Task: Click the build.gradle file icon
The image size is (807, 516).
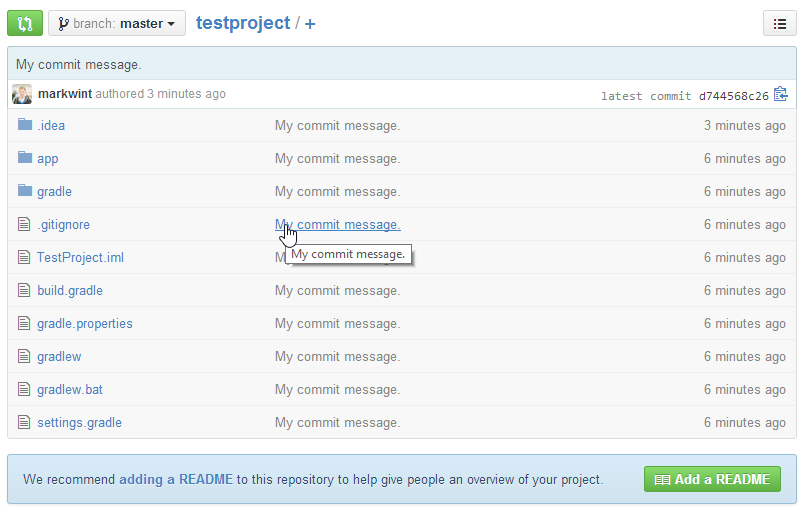Action: (x=25, y=290)
